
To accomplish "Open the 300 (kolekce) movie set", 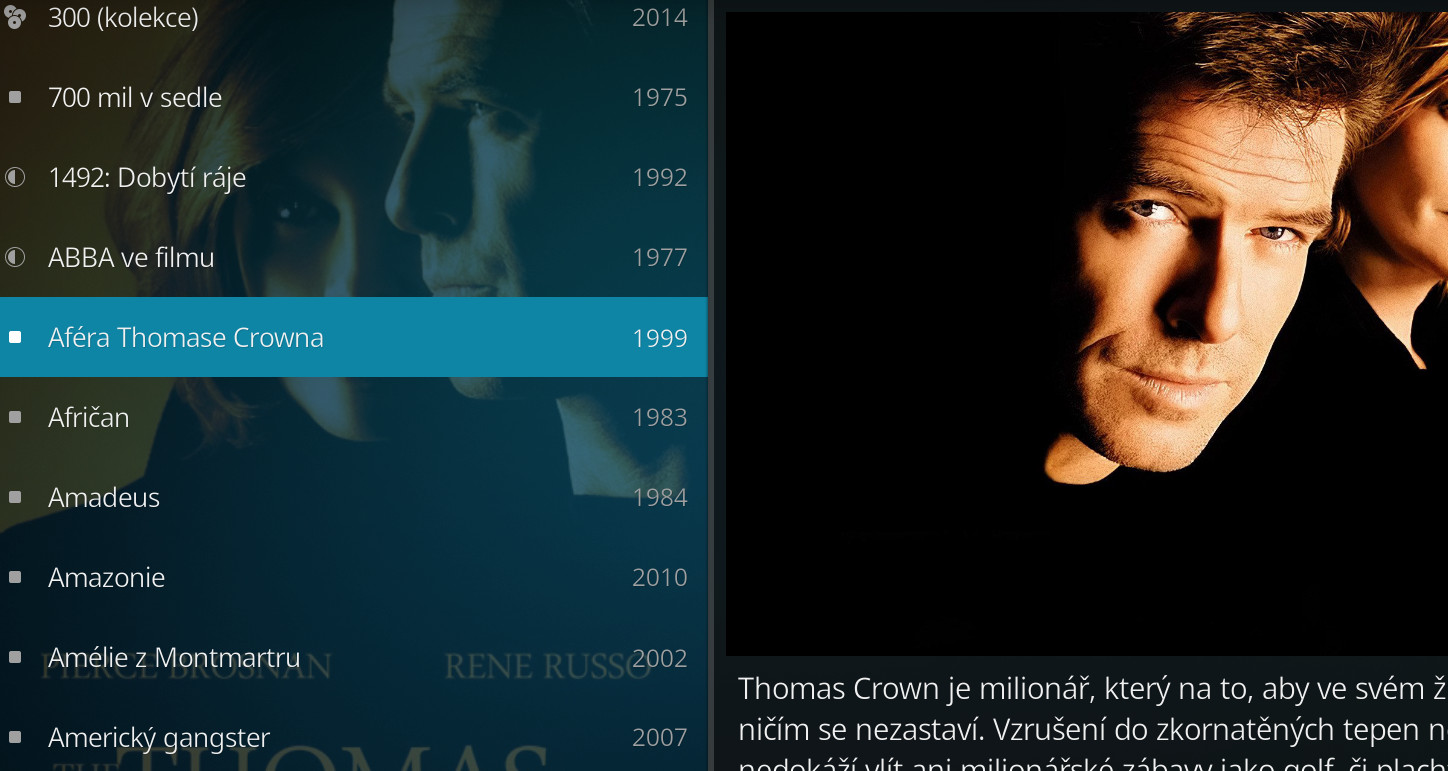I will 353,18.
